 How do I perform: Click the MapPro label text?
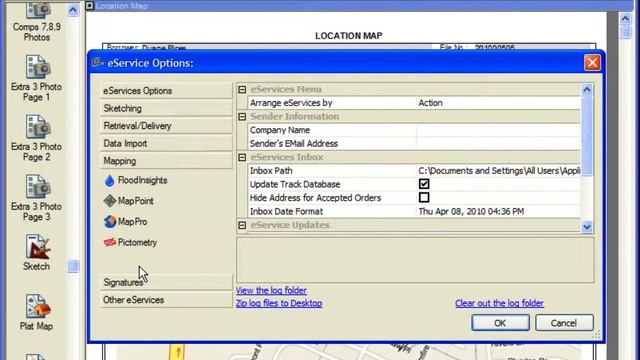click(x=132, y=222)
